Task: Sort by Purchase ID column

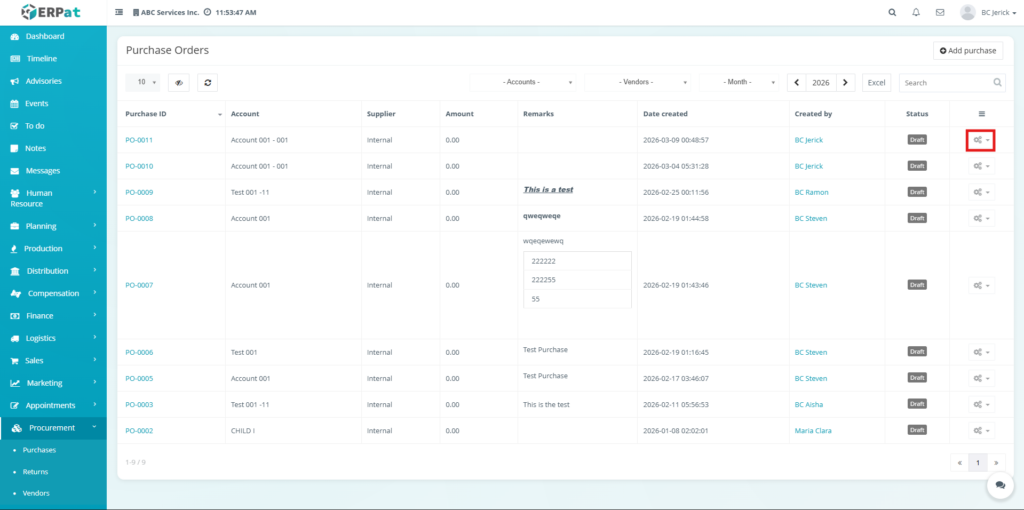Action: [170, 114]
